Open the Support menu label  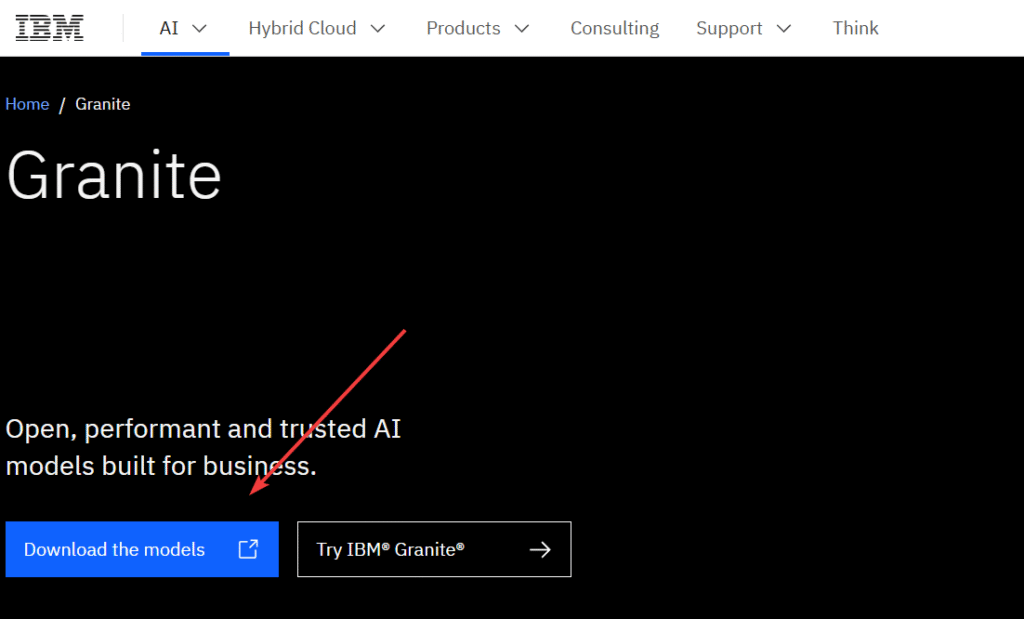pos(729,28)
